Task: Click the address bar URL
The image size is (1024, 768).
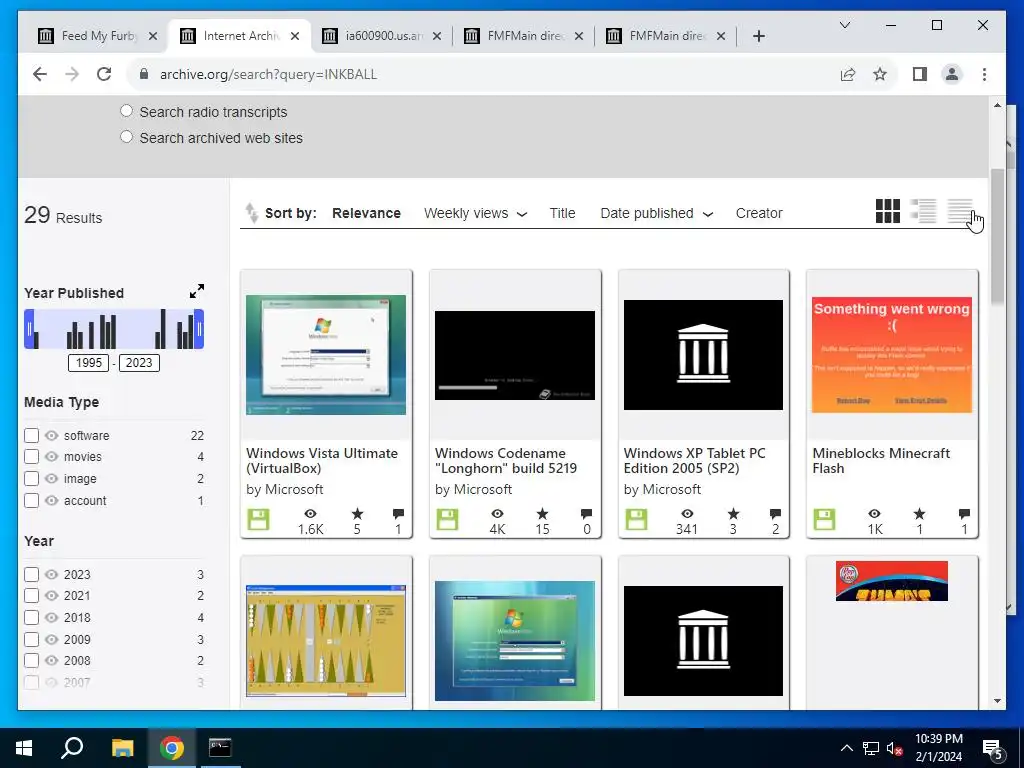Action: pos(268,74)
